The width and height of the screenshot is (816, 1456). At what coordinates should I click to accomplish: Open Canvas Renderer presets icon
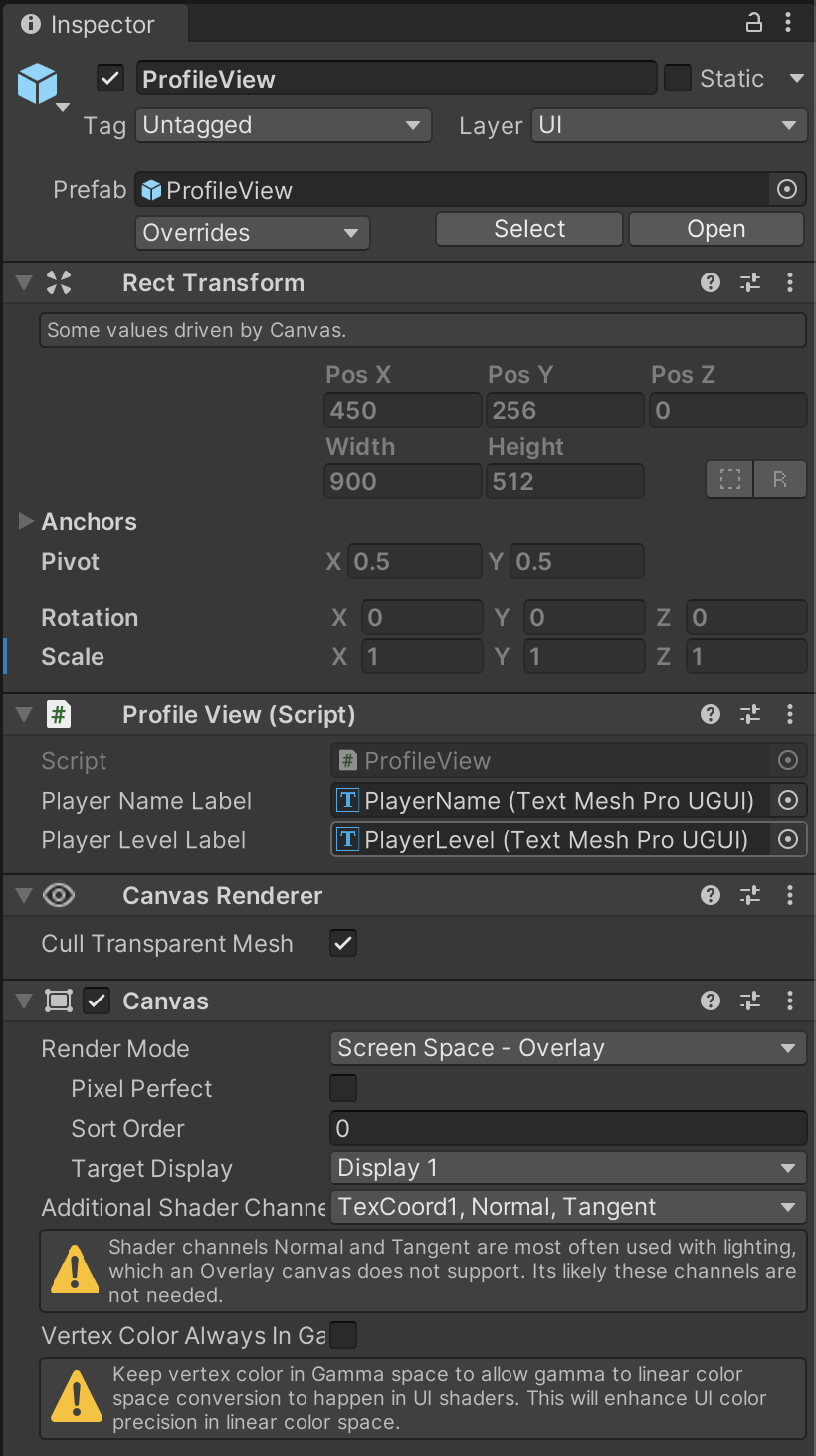click(750, 895)
